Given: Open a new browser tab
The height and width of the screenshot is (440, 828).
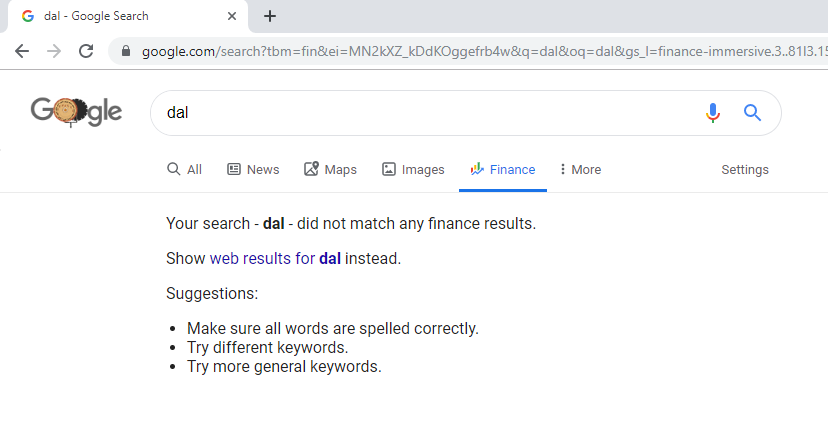Looking at the screenshot, I should 270,16.
